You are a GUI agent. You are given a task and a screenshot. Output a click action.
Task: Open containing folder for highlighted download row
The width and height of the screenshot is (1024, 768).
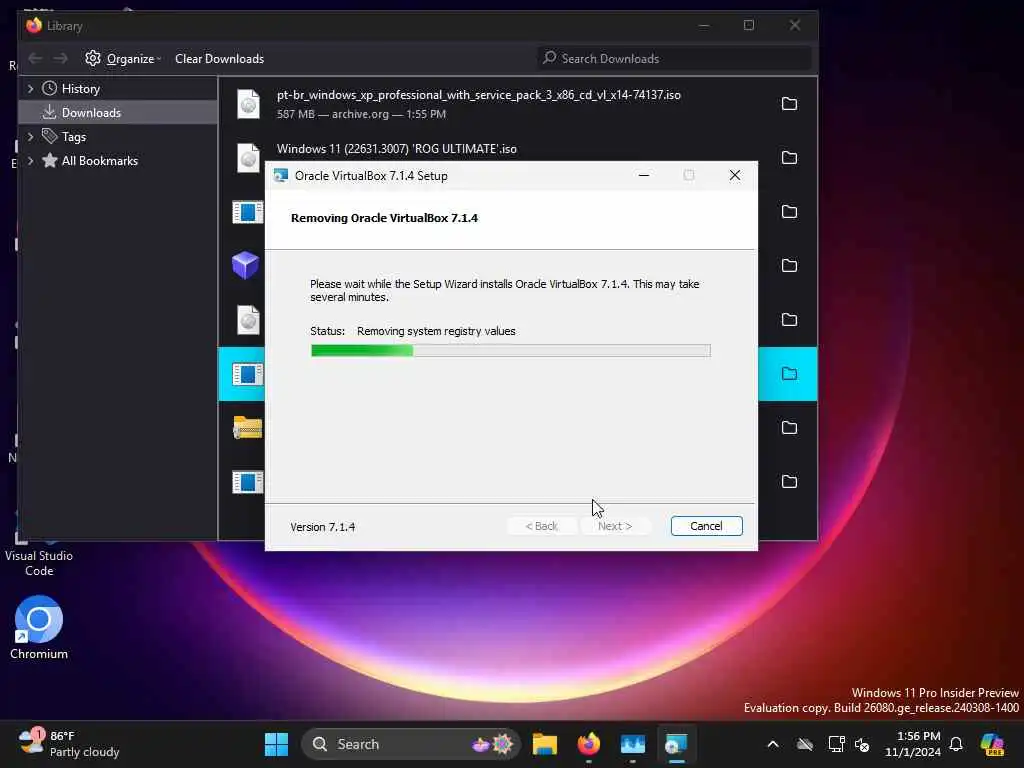click(790, 374)
